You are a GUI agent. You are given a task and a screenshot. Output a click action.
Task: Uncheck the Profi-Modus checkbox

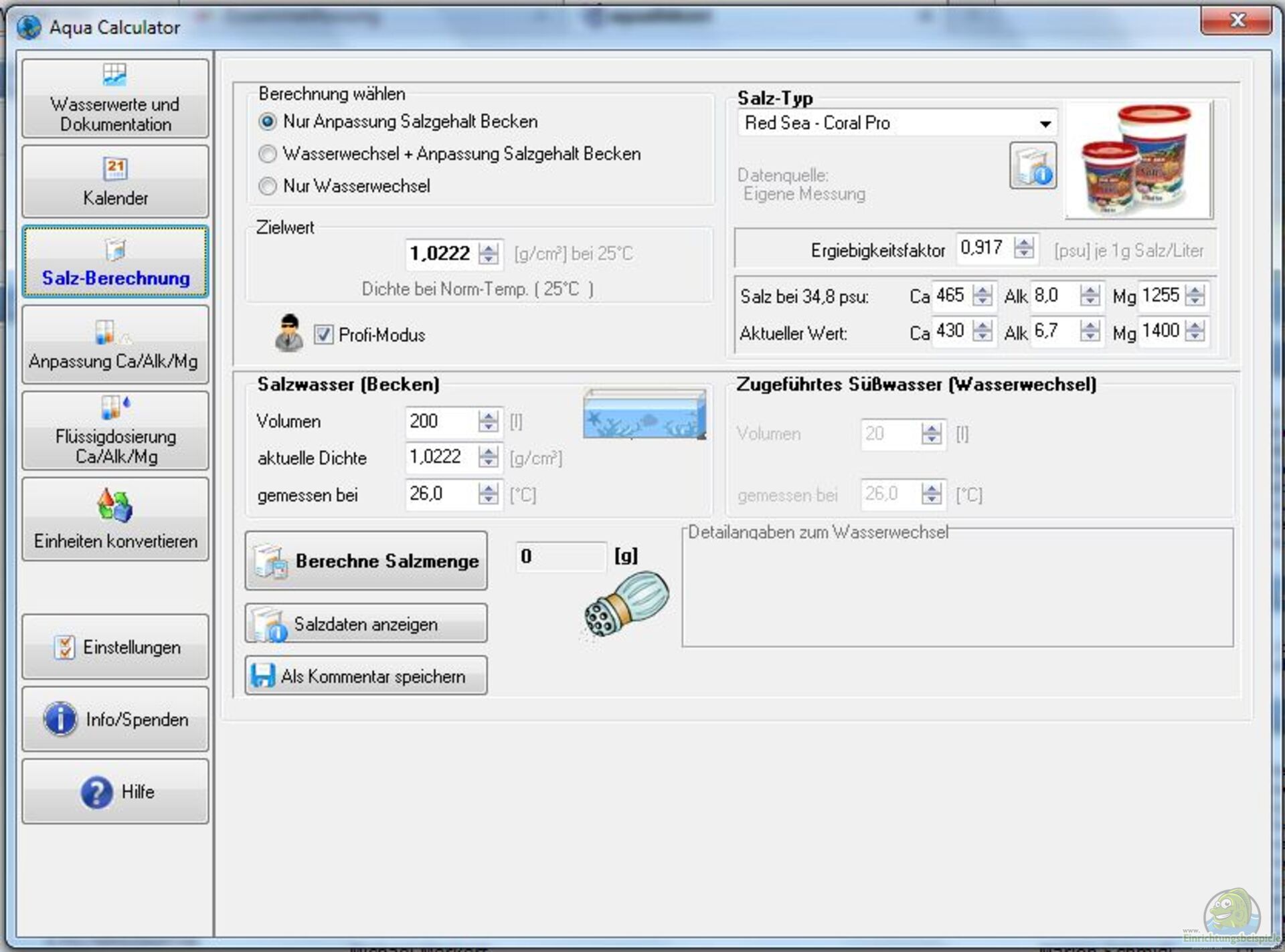pyautogui.click(x=323, y=335)
